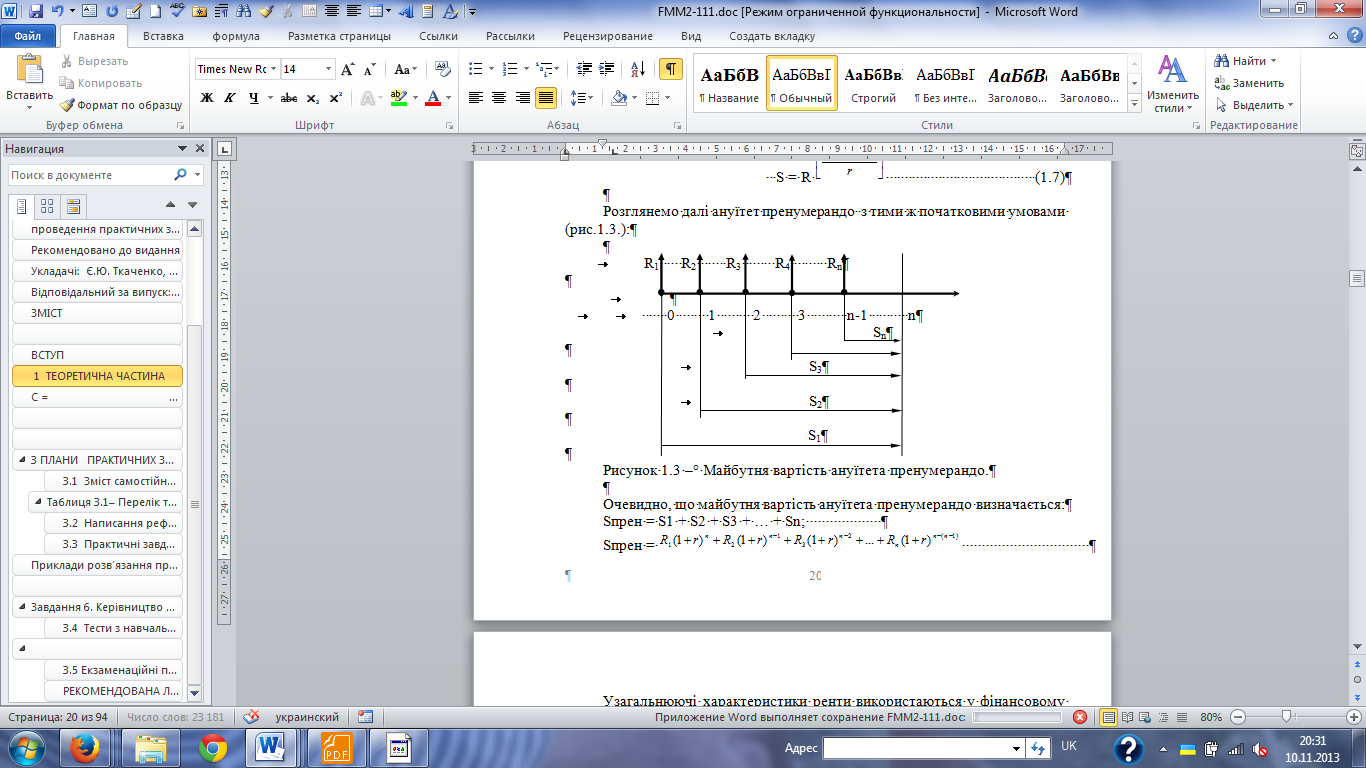Apply superscript formatting

335,98
